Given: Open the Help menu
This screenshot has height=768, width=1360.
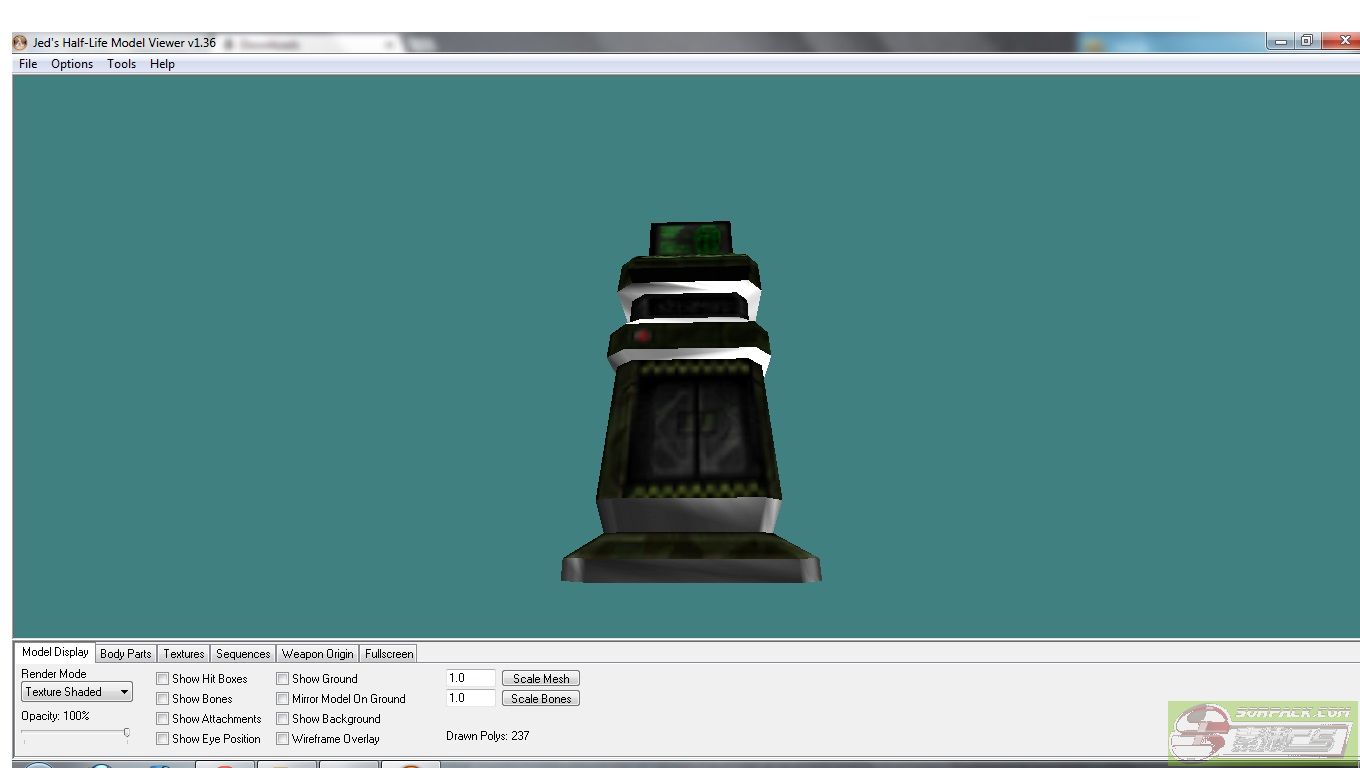Looking at the screenshot, I should (x=162, y=64).
